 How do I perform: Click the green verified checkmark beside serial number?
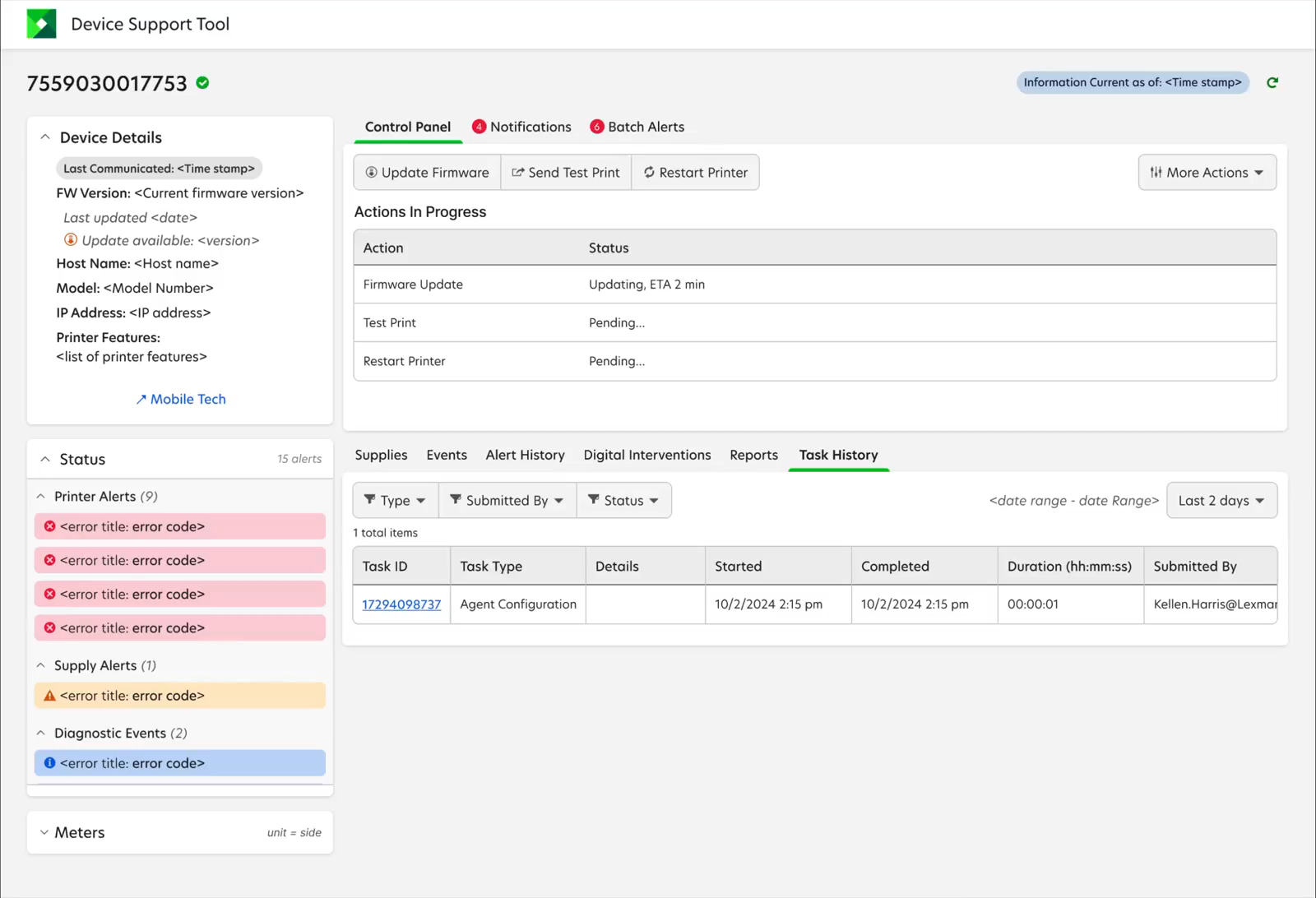pos(203,82)
